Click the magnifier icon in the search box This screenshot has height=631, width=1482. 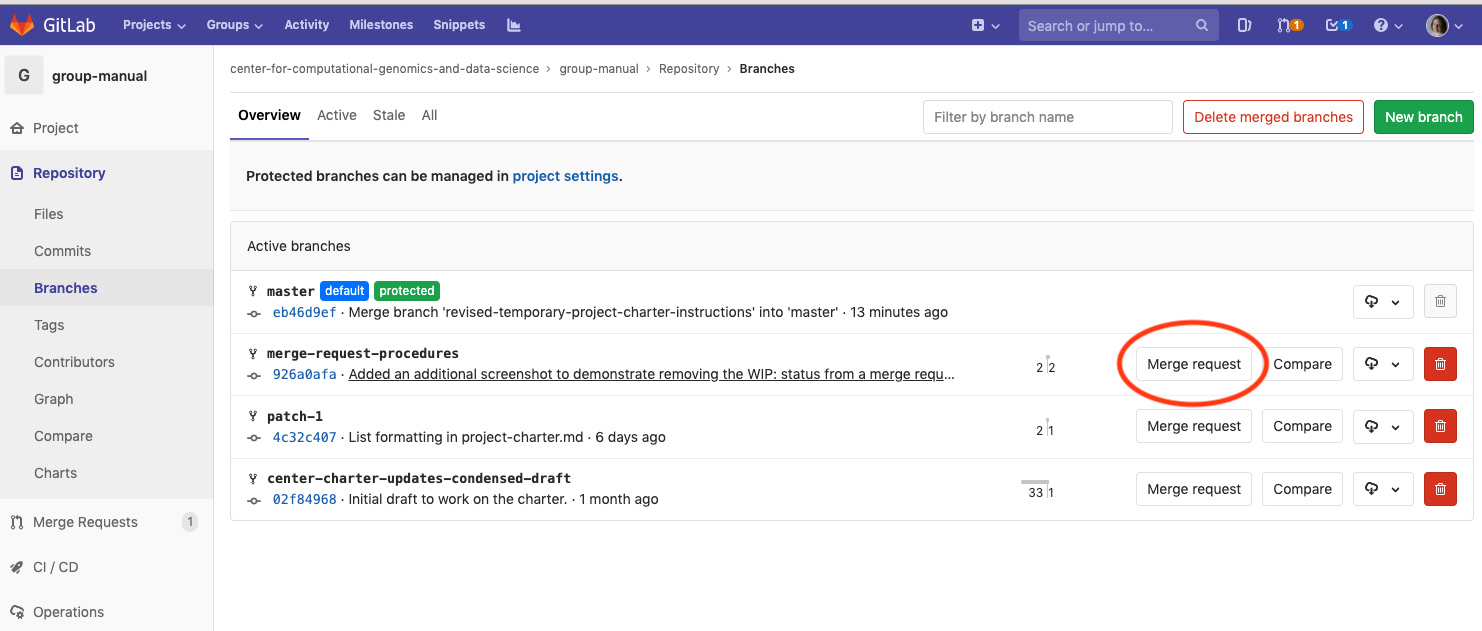1202,26
